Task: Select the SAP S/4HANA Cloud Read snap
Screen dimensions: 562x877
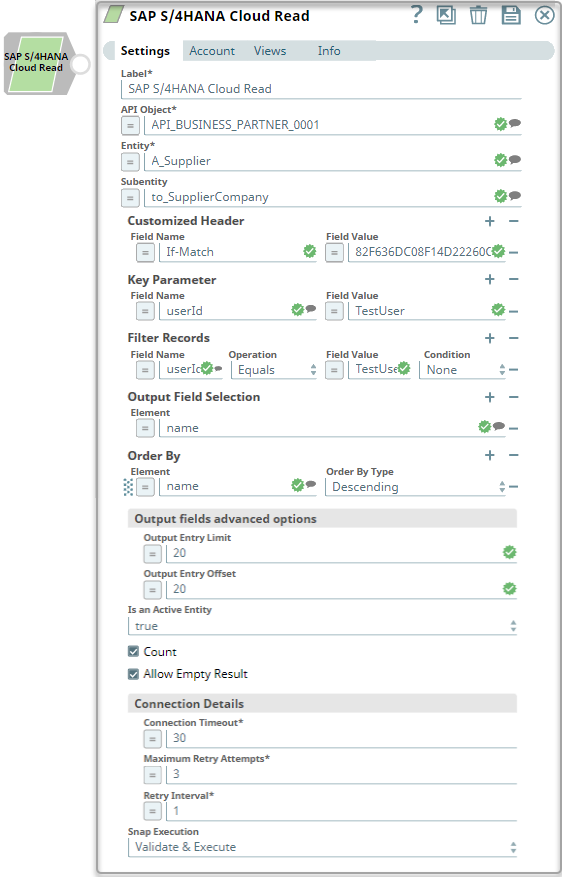Action: pos(36,63)
